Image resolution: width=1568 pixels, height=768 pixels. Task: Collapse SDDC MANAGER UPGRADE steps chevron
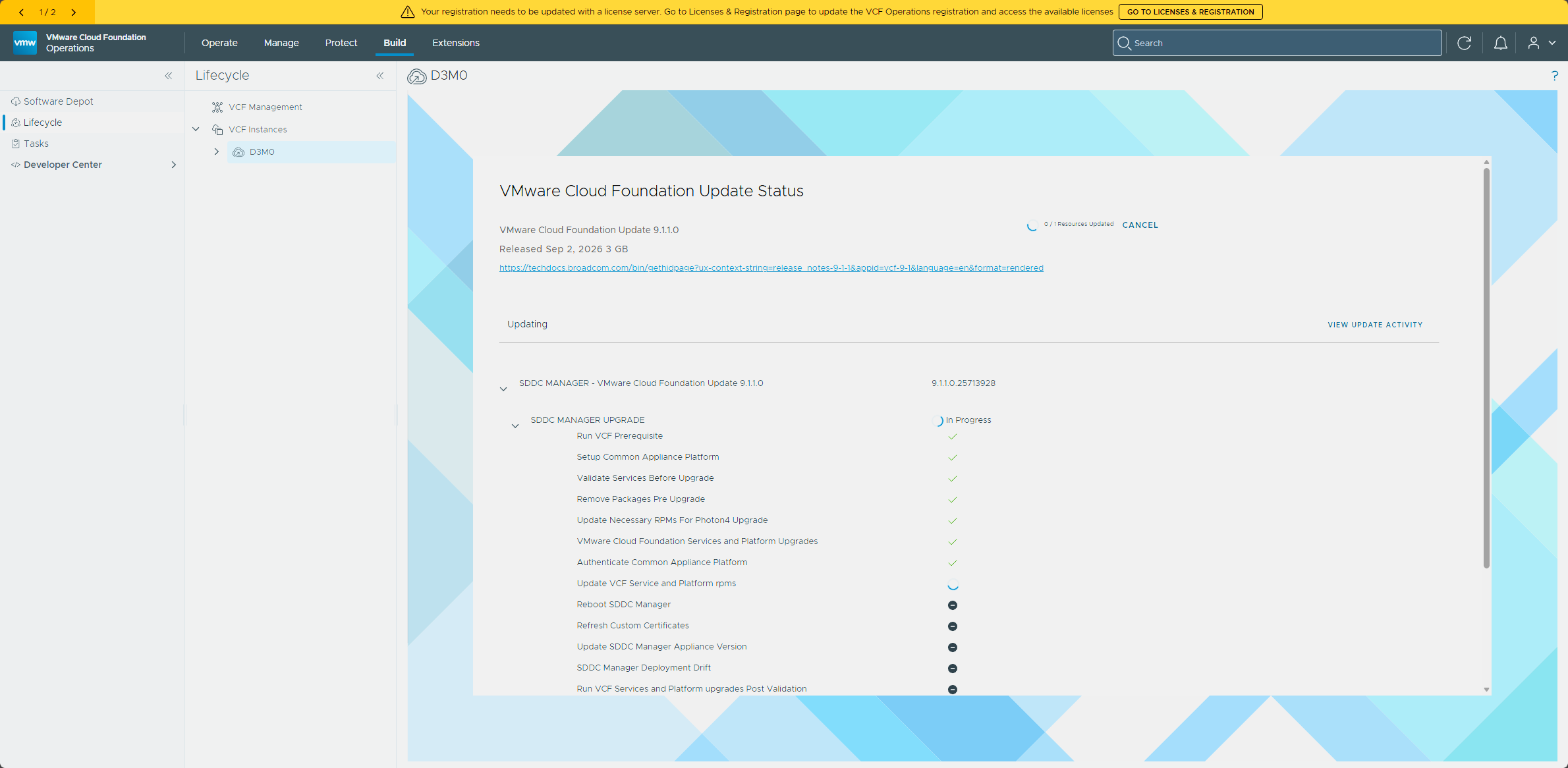tap(515, 425)
